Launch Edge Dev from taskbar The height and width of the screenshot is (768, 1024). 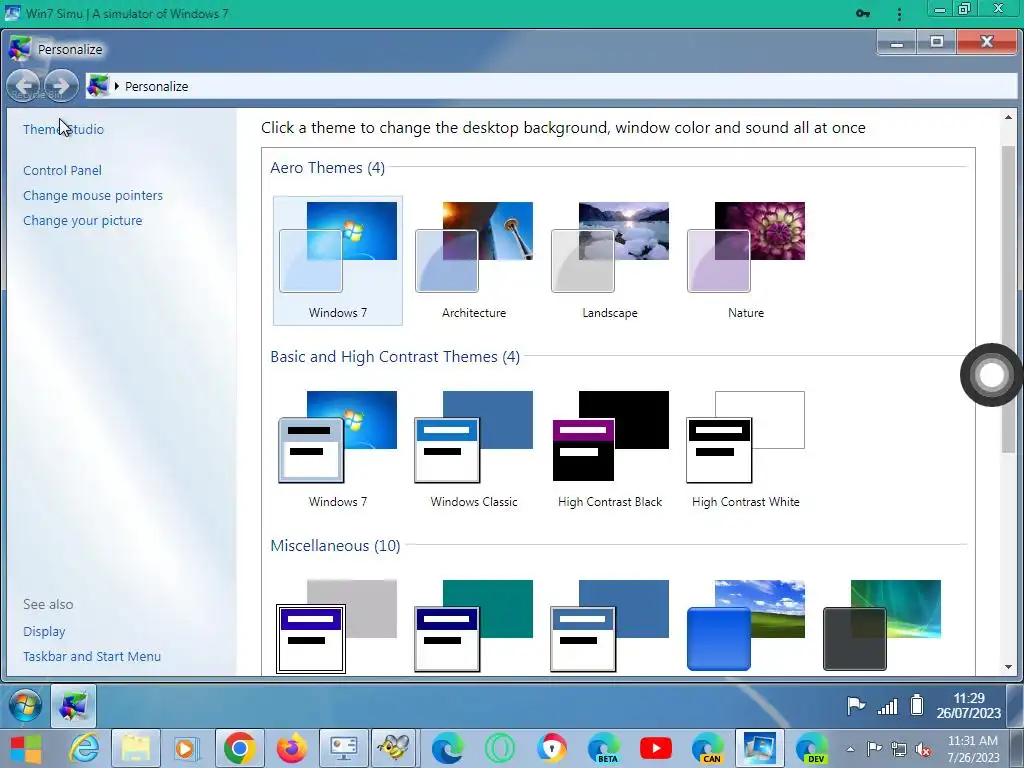pyautogui.click(x=812, y=748)
